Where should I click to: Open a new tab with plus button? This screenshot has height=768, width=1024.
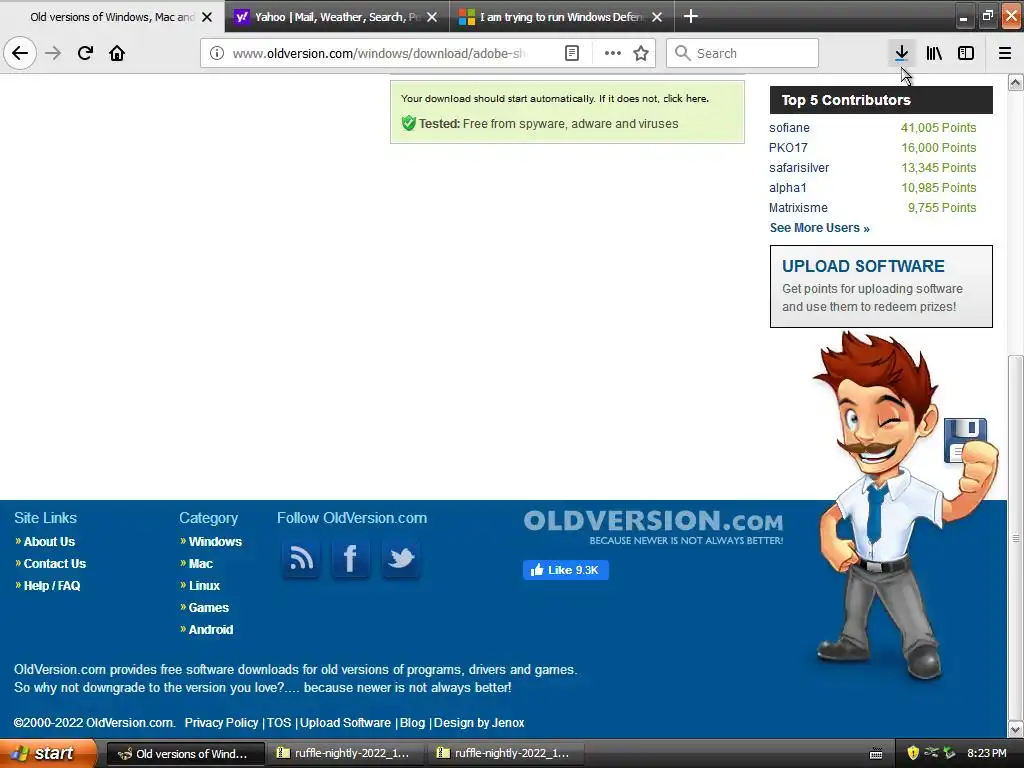(x=691, y=16)
